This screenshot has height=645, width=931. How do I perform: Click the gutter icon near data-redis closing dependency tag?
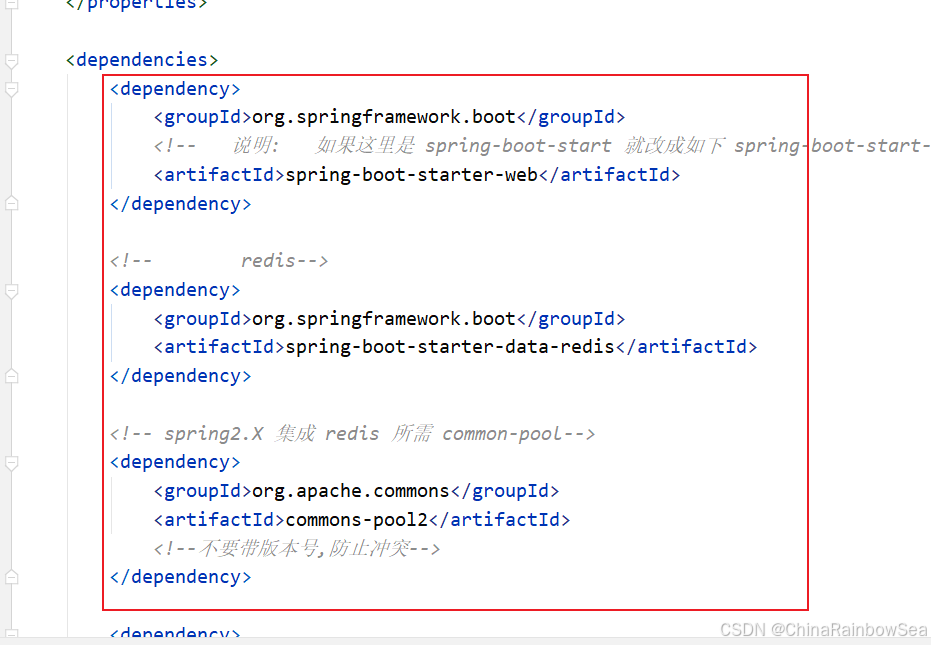(10, 376)
